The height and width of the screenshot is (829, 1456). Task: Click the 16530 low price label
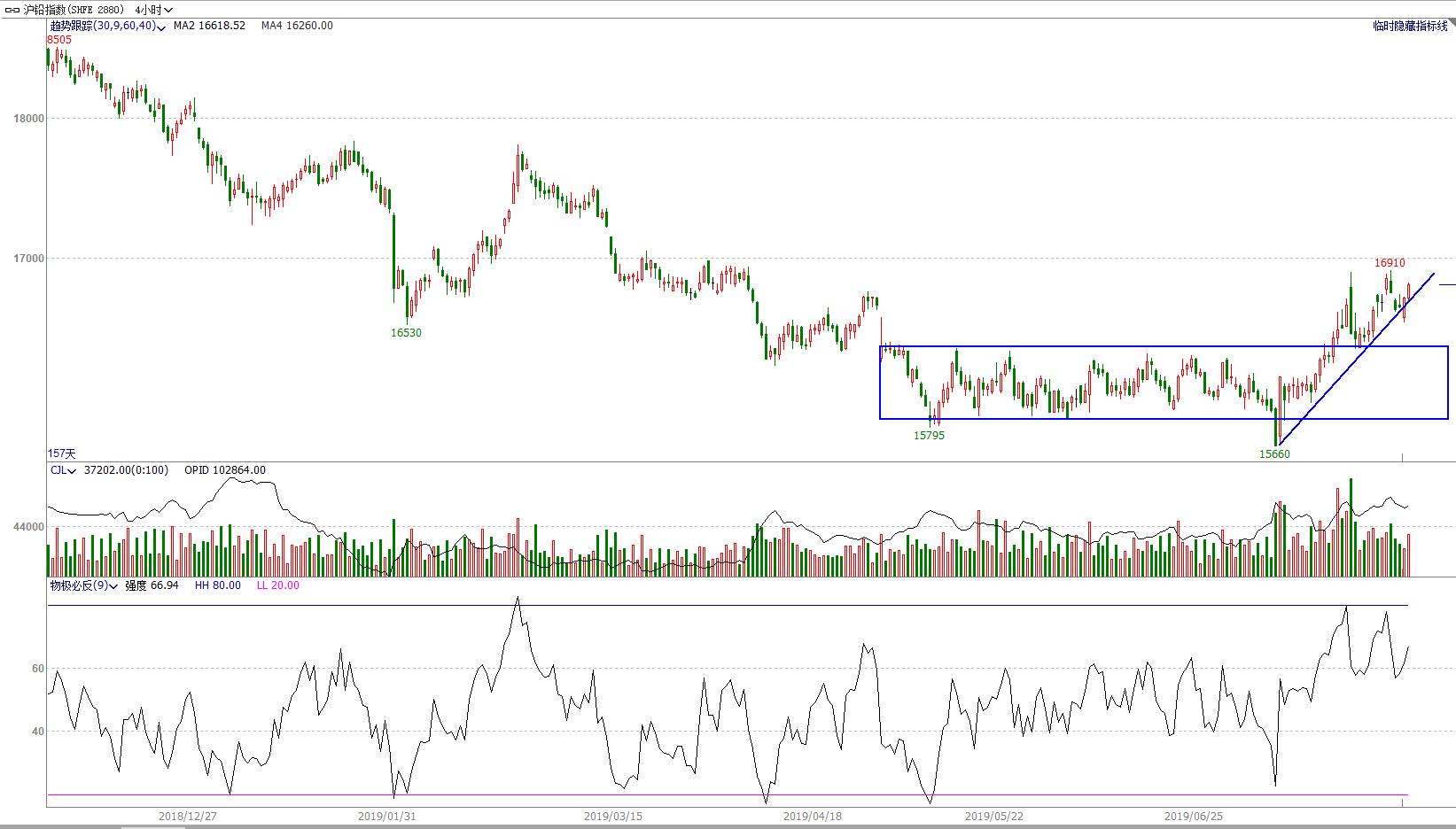407,333
